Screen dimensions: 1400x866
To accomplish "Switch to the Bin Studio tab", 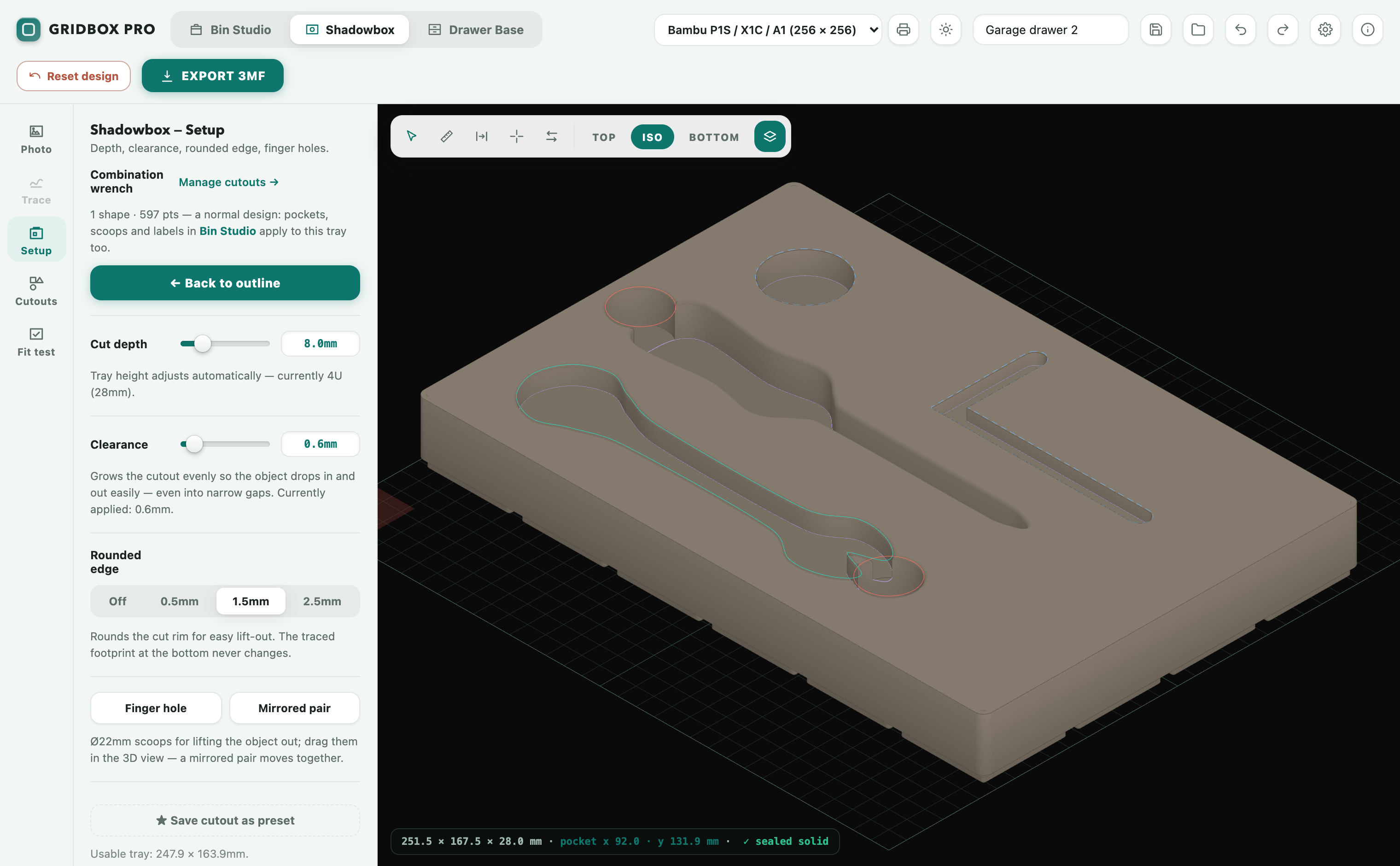I will pos(231,30).
